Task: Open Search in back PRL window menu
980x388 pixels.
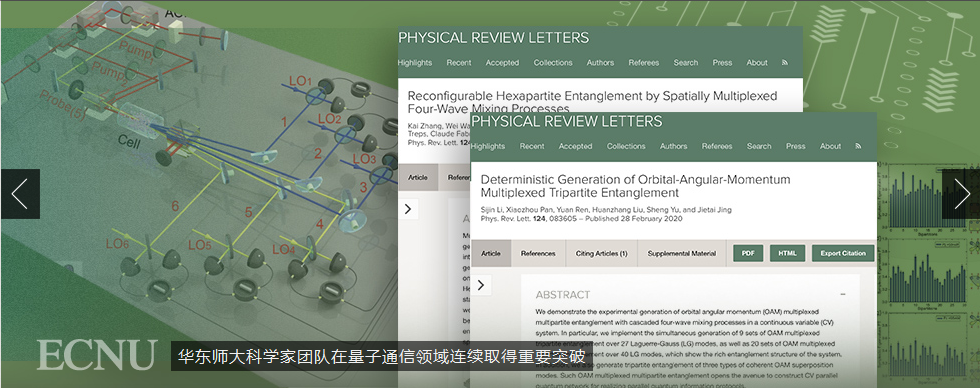Action: coord(686,62)
